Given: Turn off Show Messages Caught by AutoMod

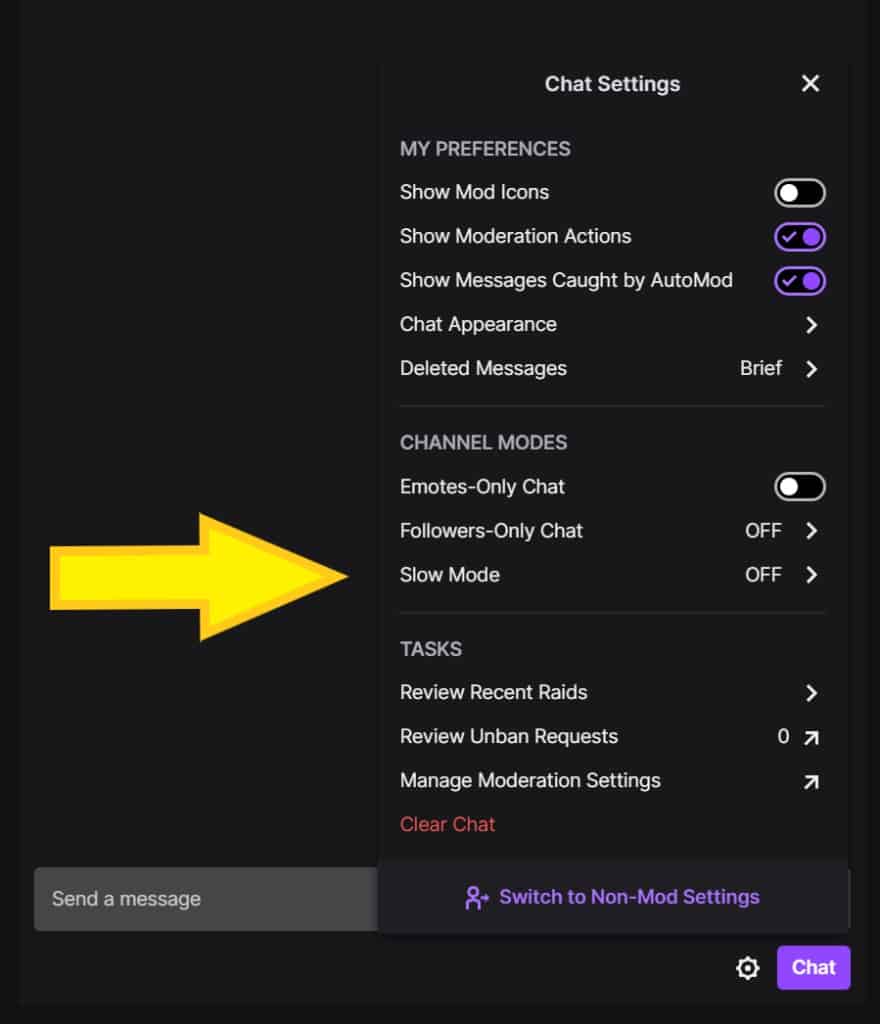Looking at the screenshot, I should tap(800, 281).
